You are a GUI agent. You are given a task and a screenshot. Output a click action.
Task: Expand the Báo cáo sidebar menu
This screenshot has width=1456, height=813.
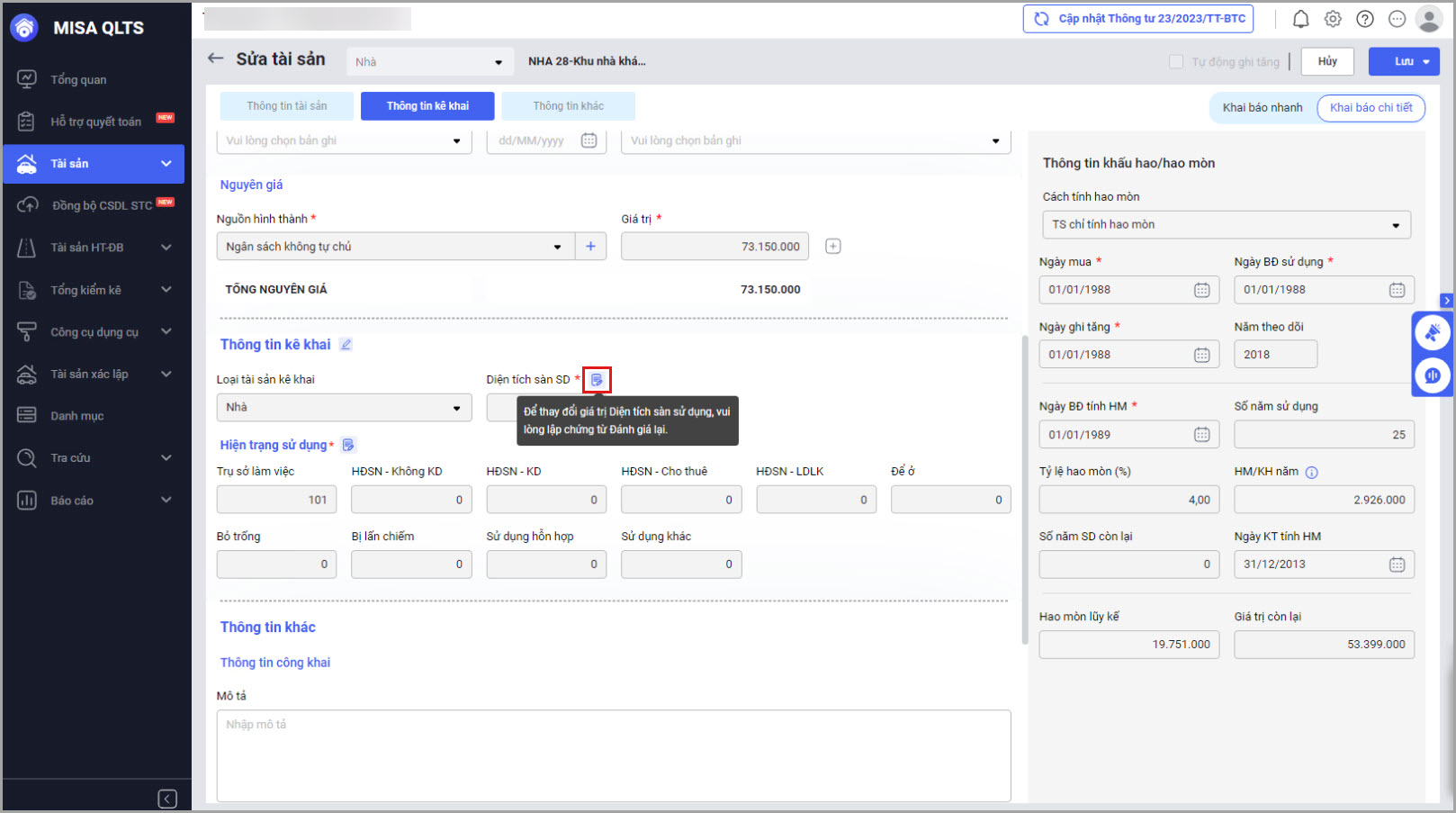pyautogui.click(x=94, y=501)
